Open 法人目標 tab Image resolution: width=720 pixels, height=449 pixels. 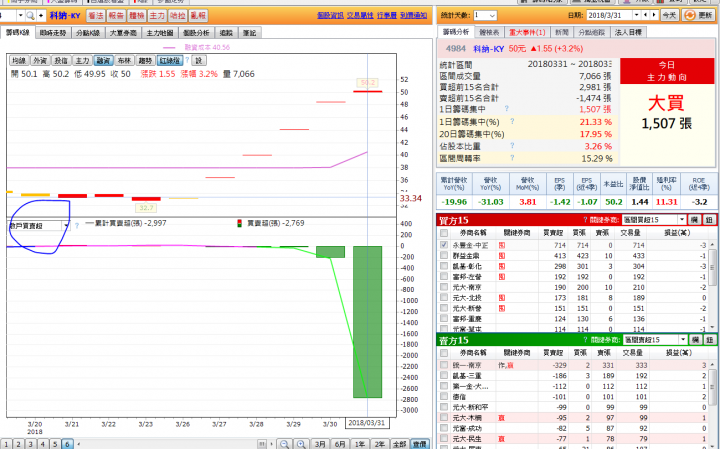click(x=628, y=32)
